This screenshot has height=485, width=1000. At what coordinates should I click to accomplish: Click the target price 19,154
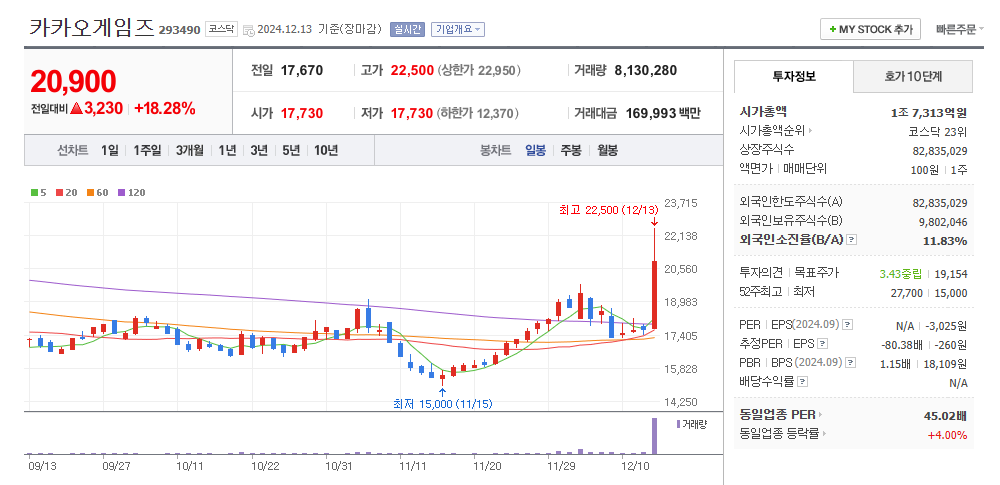click(951, 274)
